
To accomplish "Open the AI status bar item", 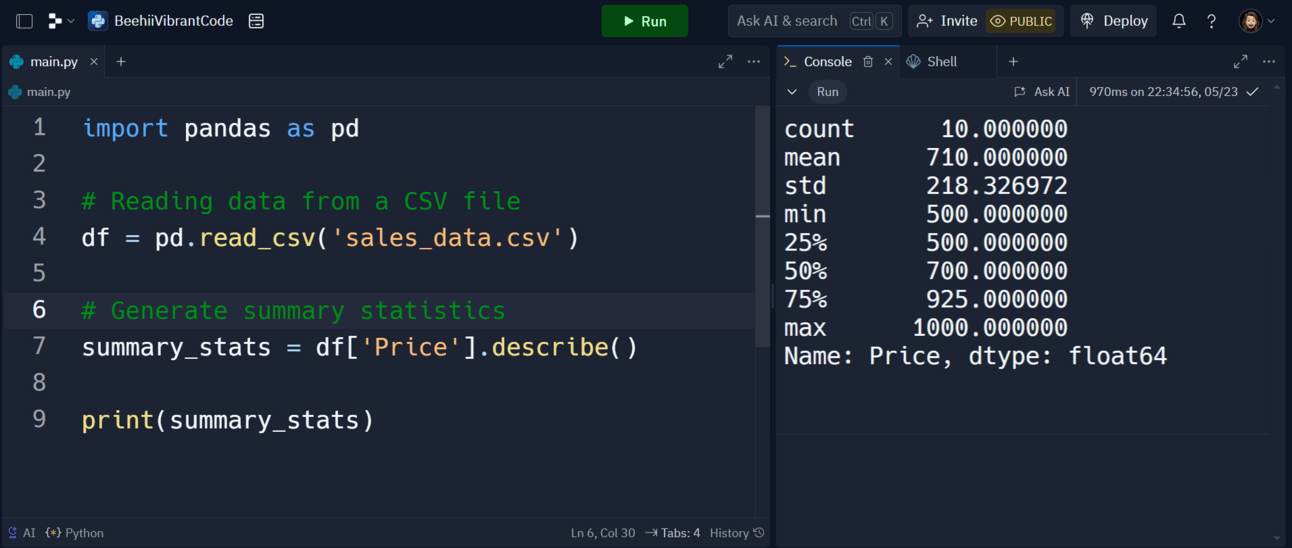I will [21, 533].
